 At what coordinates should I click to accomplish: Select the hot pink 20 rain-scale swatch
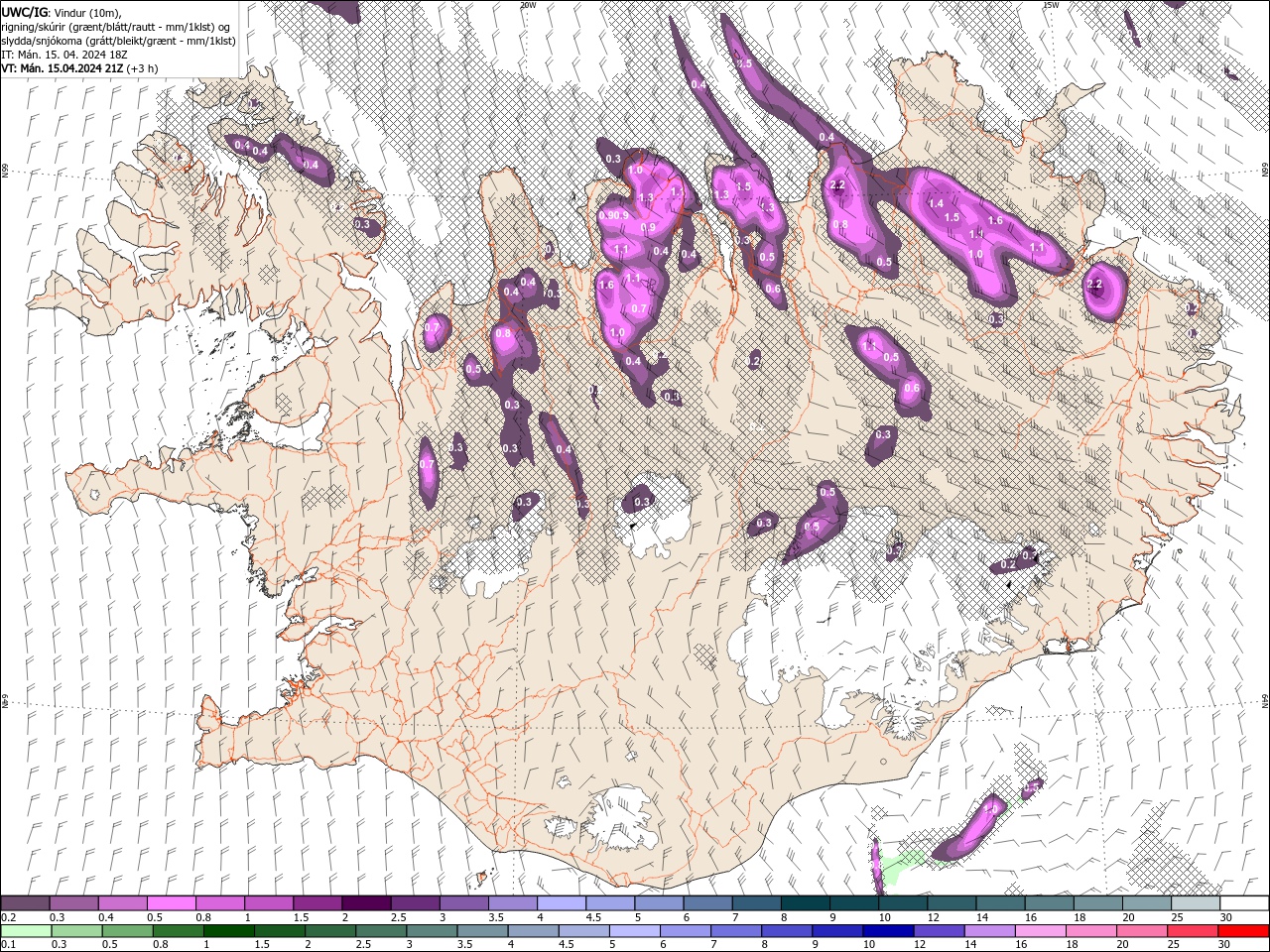click(x=1141, y=931)
